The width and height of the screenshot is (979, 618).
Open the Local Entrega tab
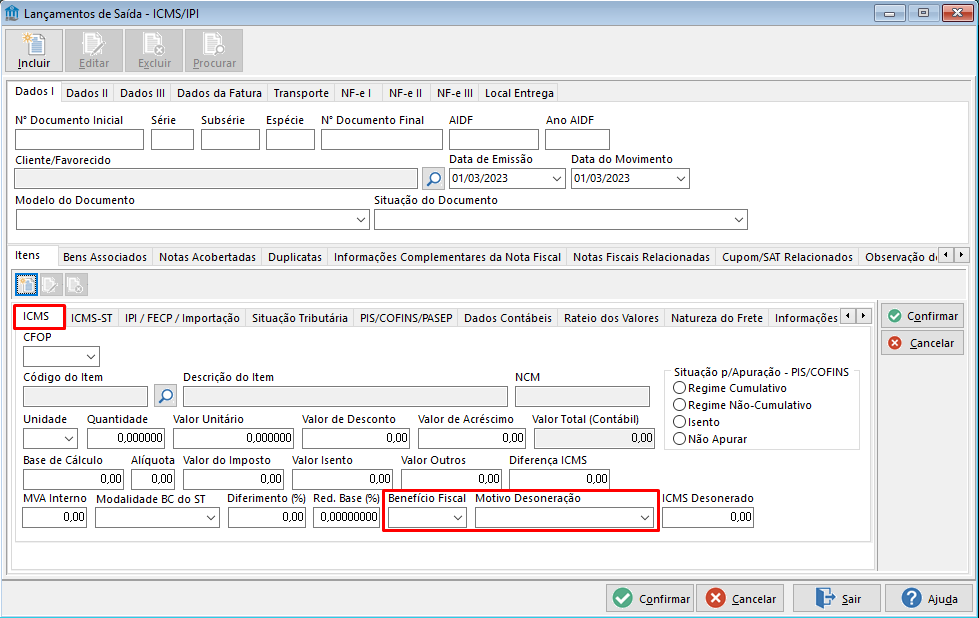519,93
